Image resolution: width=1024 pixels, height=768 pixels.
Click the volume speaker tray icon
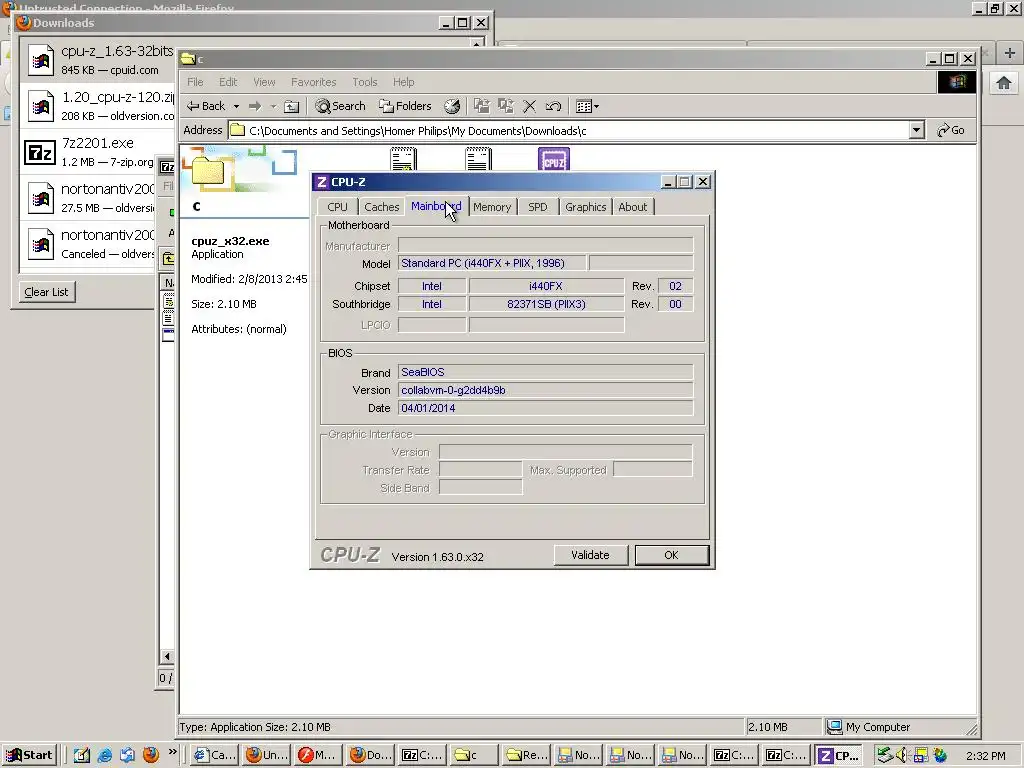pos(902,755)
